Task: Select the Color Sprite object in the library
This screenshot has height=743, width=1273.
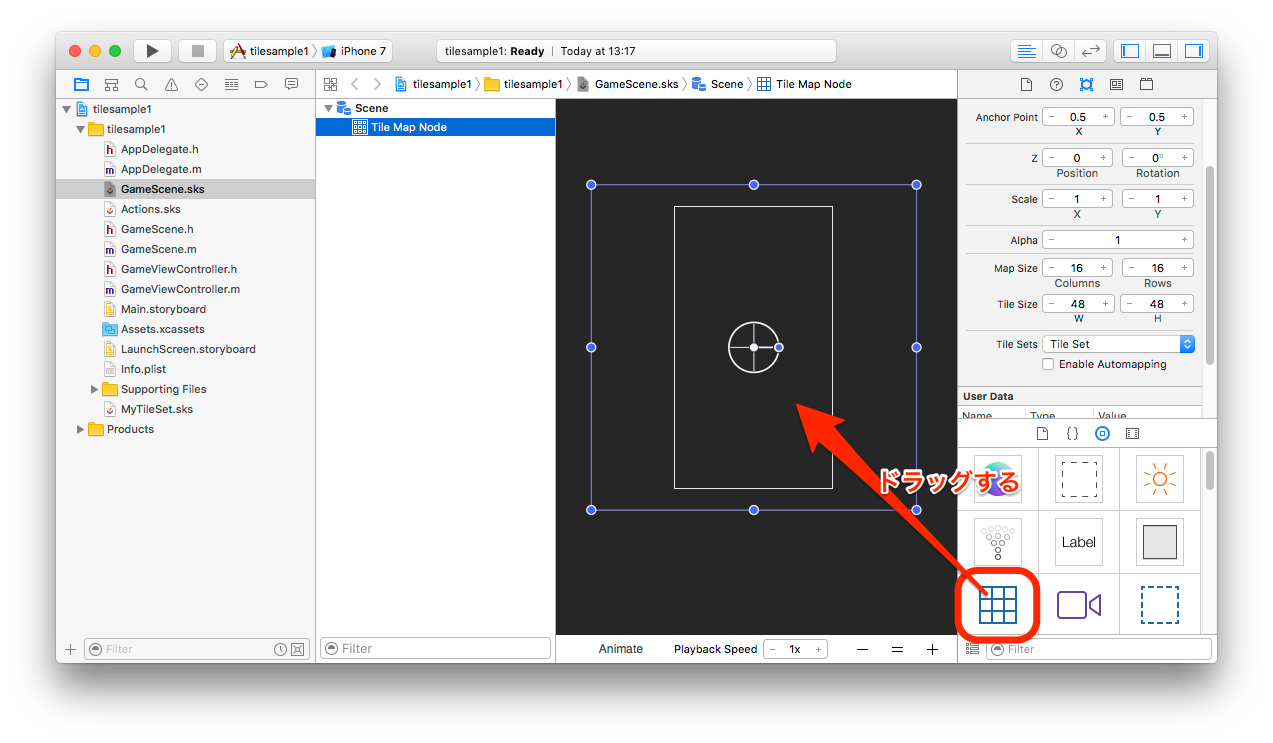Action: (x=1157, y=542)
